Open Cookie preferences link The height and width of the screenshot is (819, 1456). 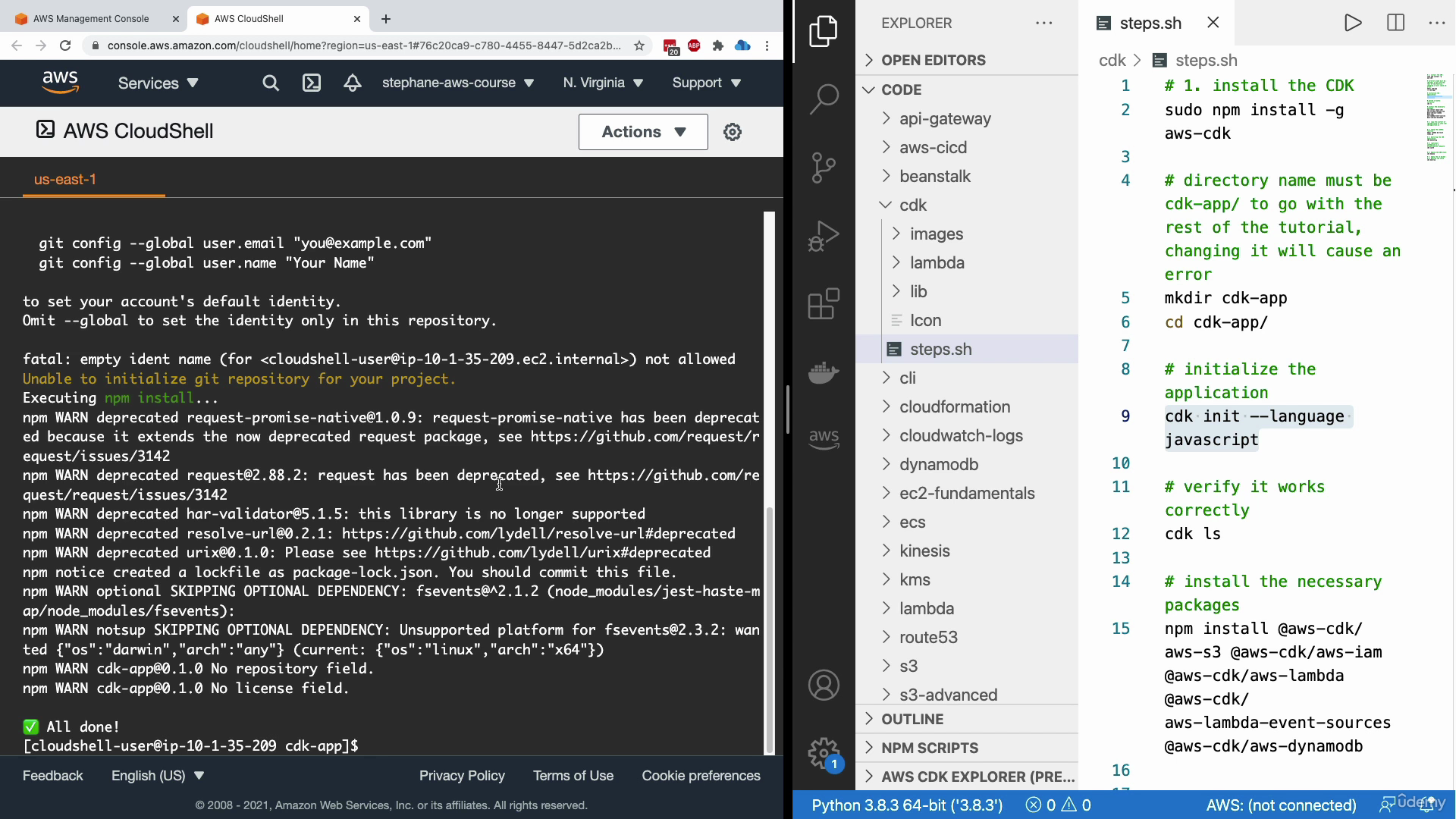[x=701, y=776]
